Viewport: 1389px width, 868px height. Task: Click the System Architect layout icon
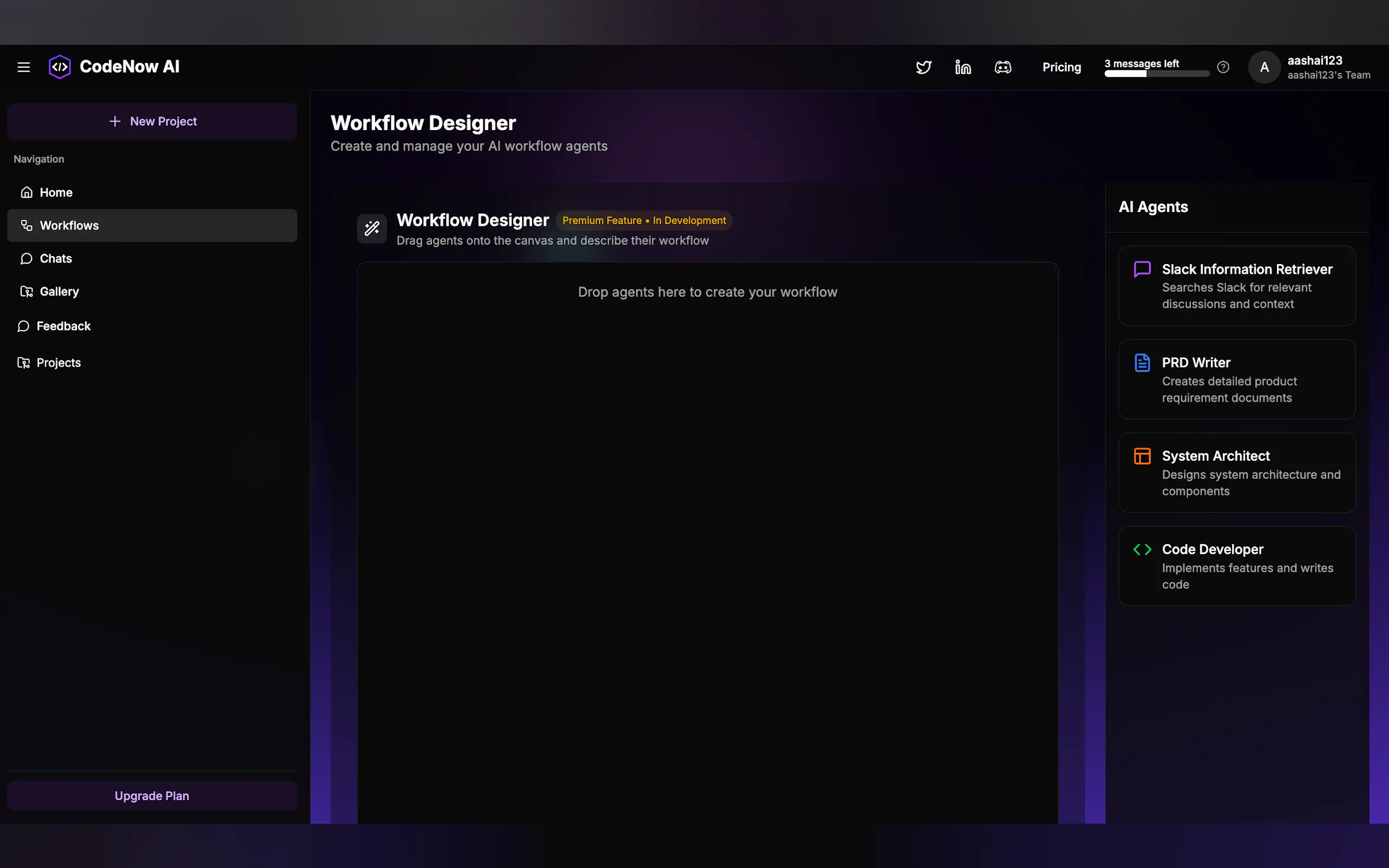point(1142,456)
